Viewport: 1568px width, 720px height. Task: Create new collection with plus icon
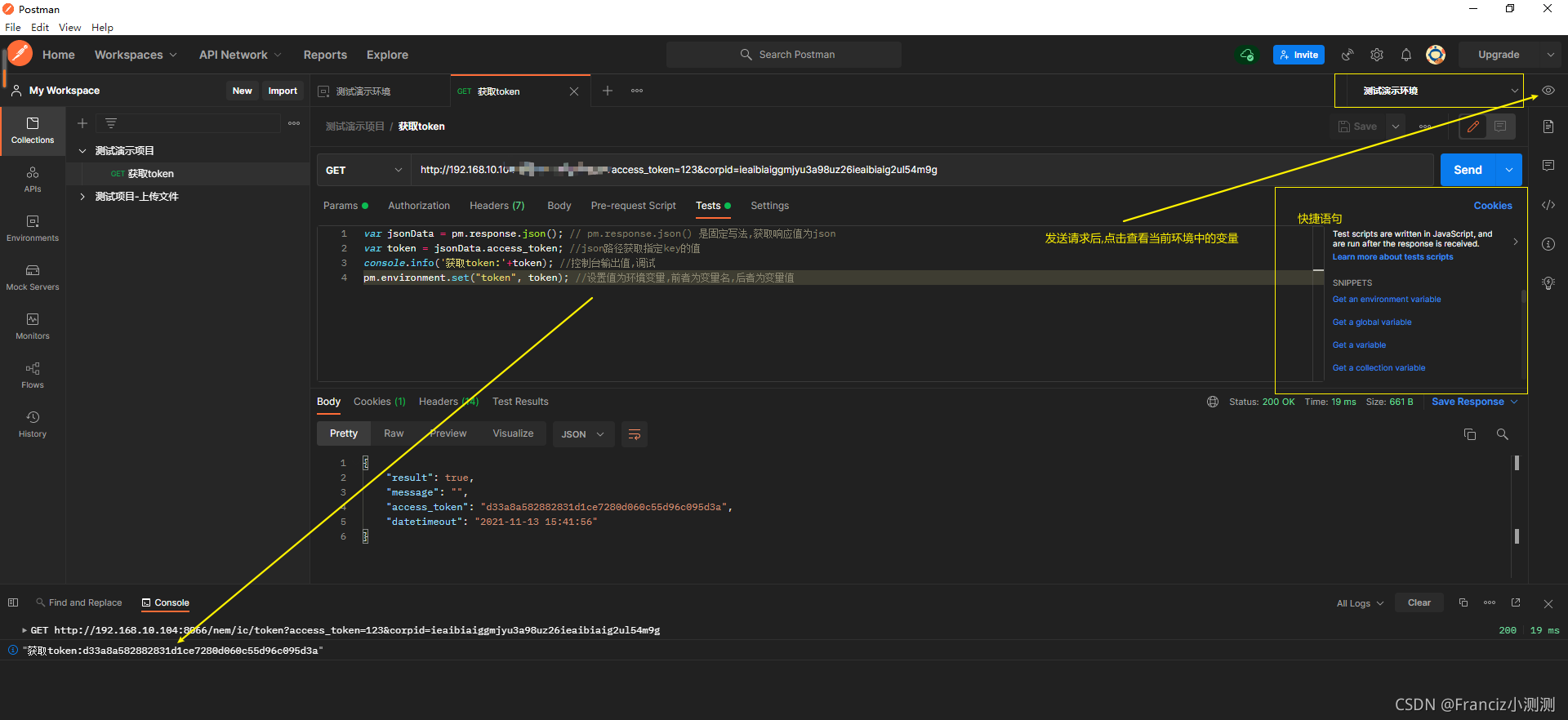tap(82, 123)
